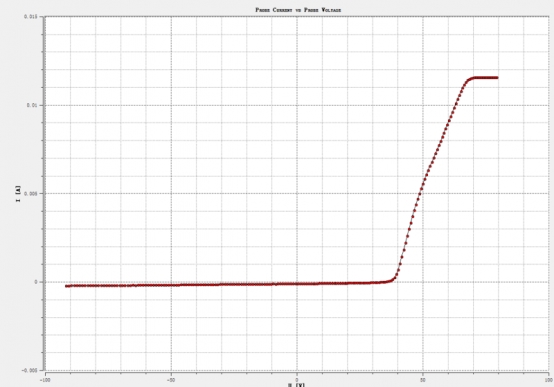554x387 pixels.
Task: Select the 0 tick label on current axis
Action: pos(35,282)
